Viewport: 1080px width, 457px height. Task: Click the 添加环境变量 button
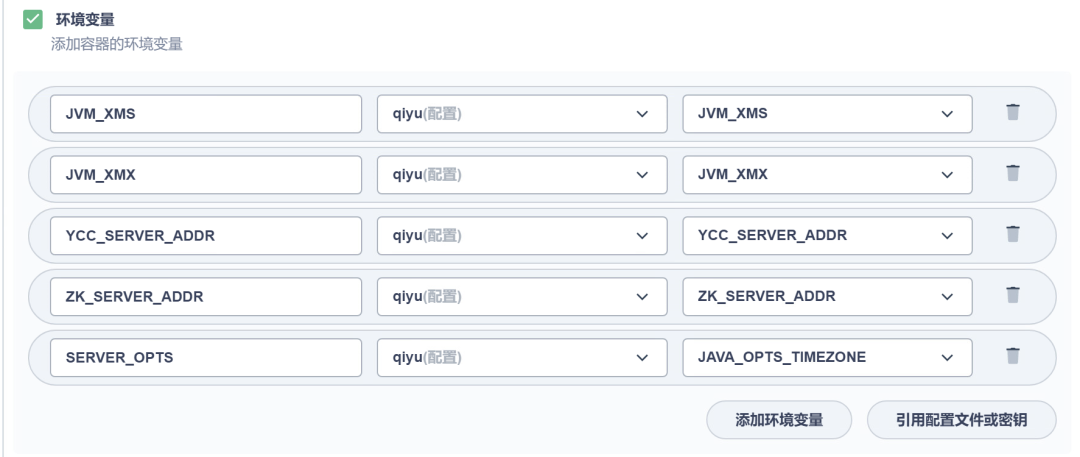tap(779, 420)
